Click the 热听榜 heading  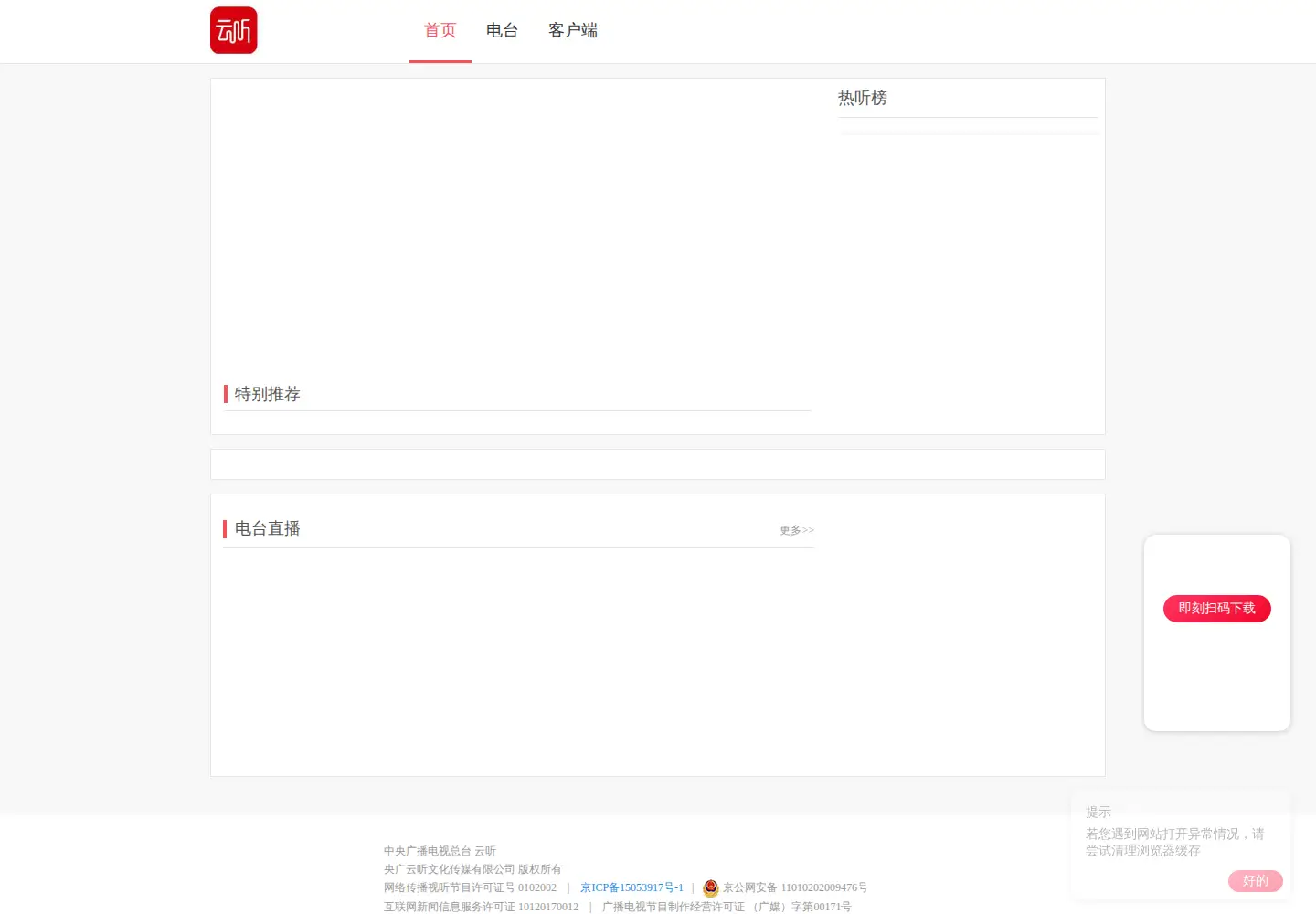(x=863, y=98)
